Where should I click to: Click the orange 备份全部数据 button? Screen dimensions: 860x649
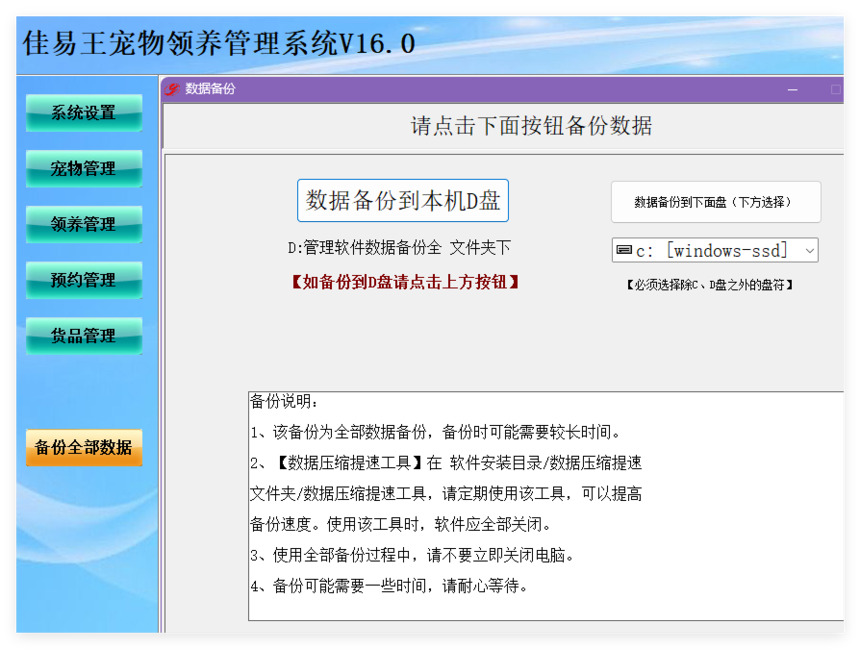(84, 448)
